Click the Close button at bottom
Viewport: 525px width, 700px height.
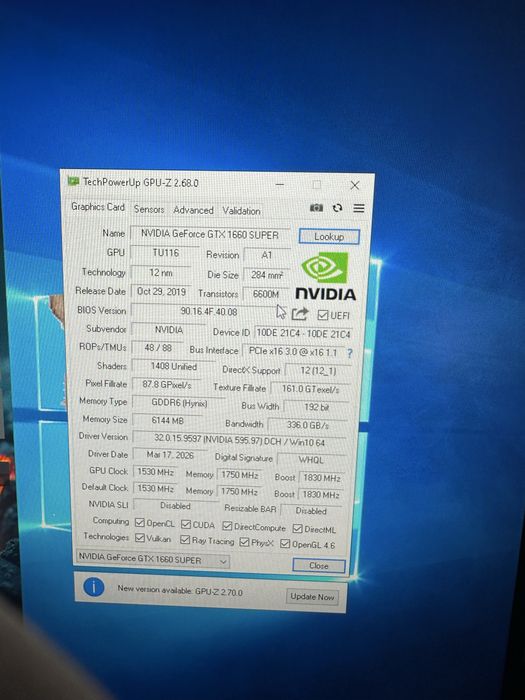pos(319,566)
